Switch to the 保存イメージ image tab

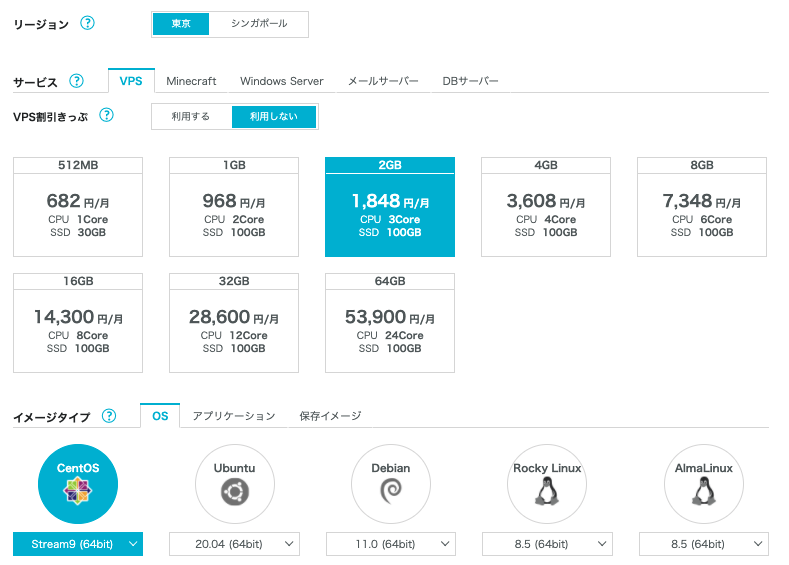pyautogui.click(x=330, y=416)
